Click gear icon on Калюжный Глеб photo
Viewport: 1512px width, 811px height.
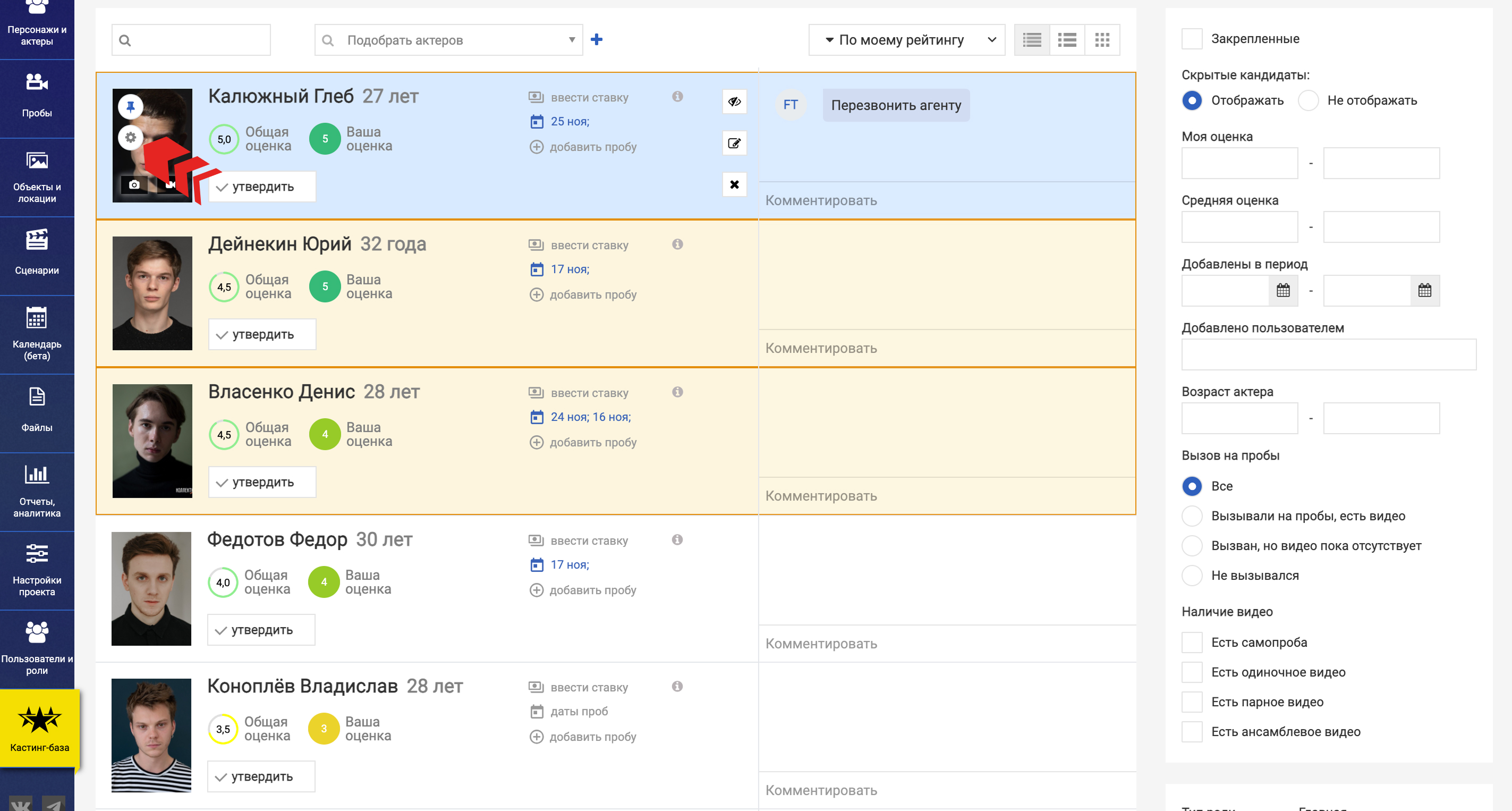coord(130,138)
